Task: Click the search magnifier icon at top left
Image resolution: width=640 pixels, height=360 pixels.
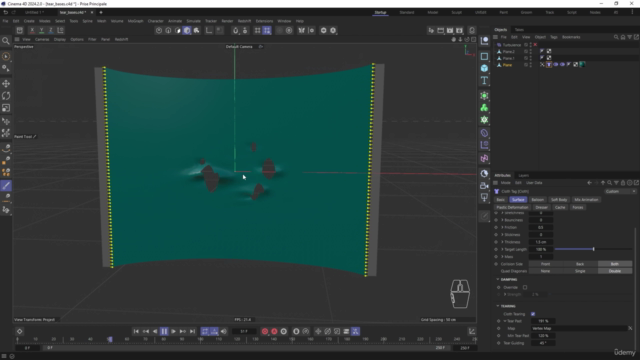Action: (6, 40)
